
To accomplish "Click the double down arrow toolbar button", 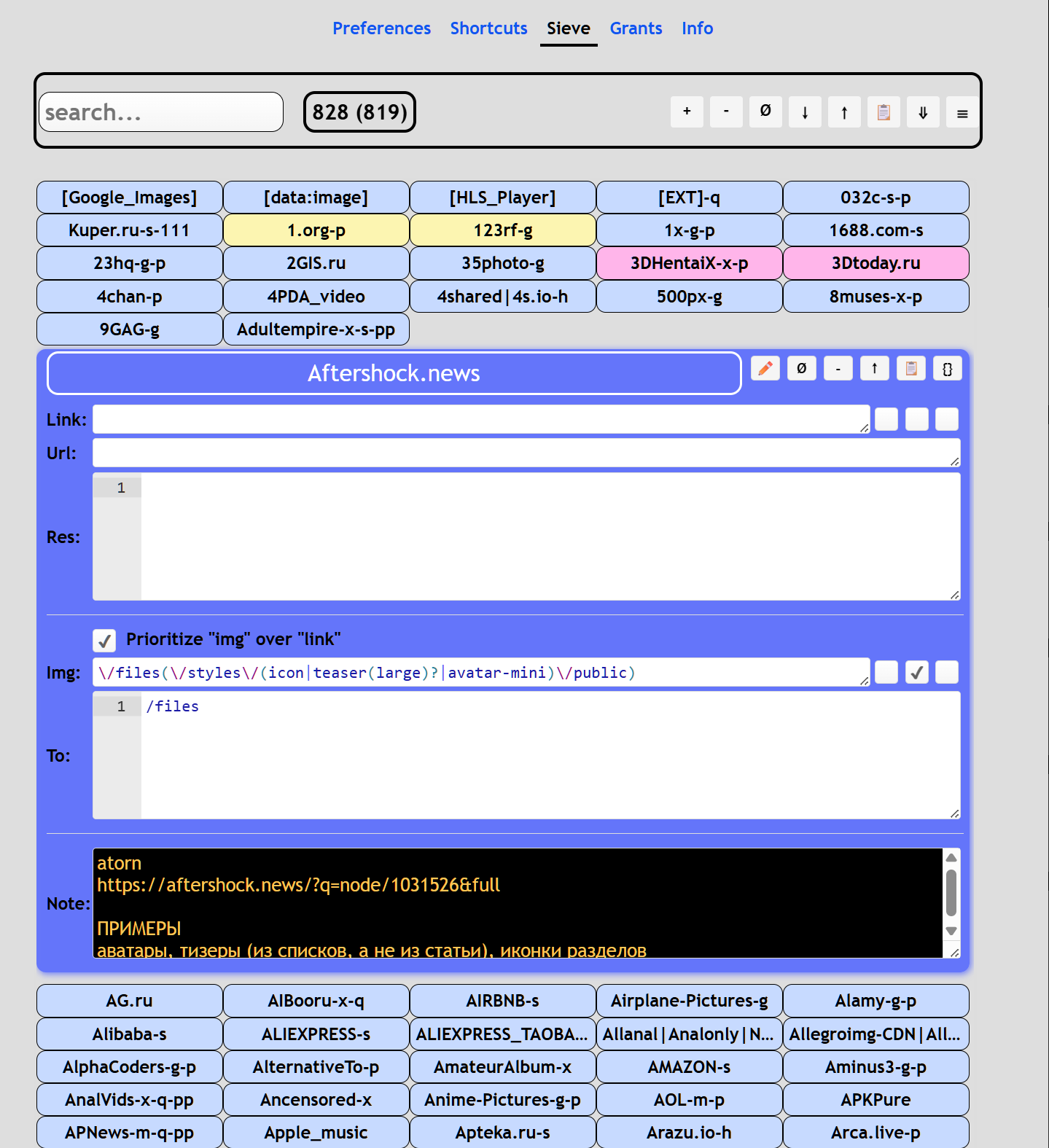I will 923,112.
